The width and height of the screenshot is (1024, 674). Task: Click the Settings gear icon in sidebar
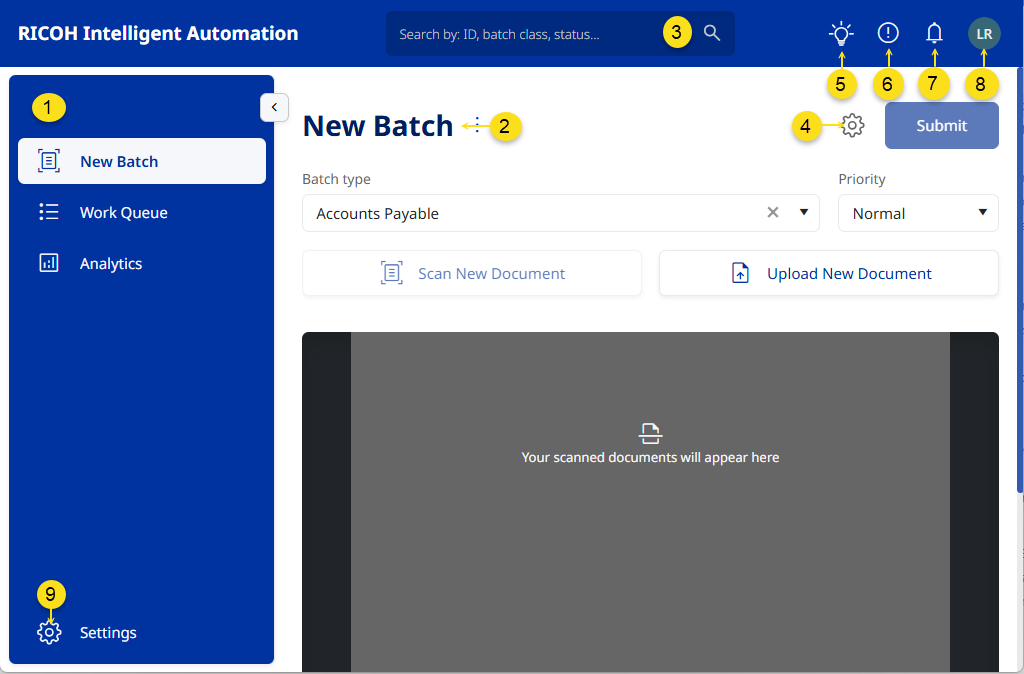coord(49,632)
